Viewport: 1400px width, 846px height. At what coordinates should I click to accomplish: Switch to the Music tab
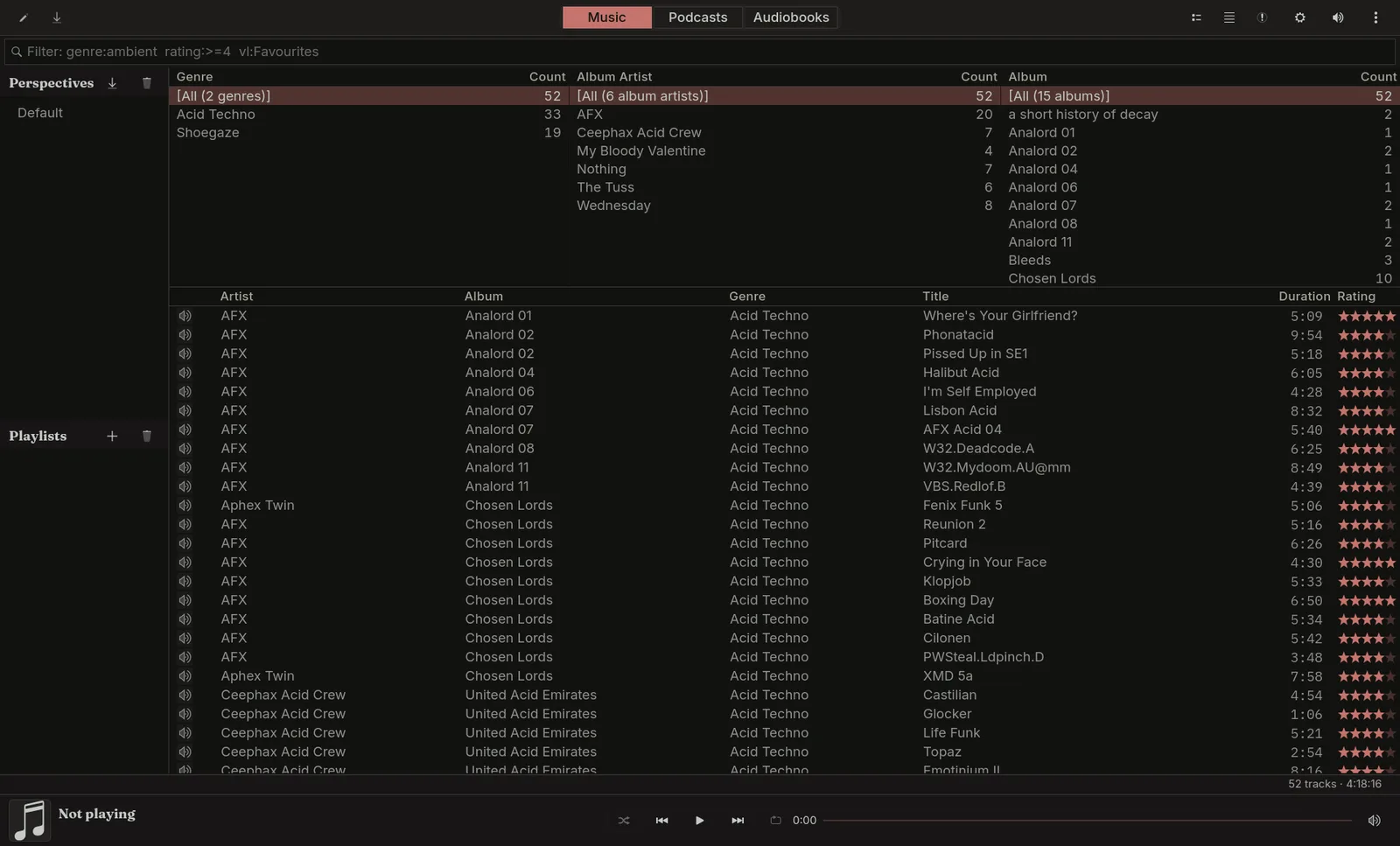click(607, 17)
